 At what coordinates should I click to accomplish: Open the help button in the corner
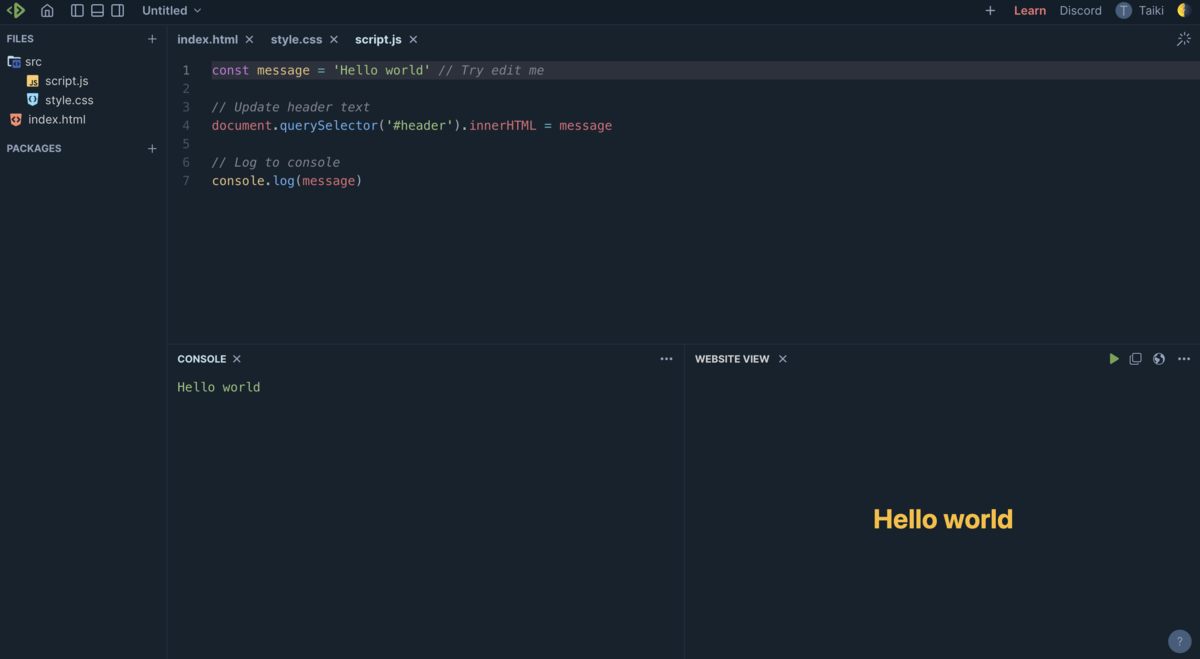(1178, 641)
